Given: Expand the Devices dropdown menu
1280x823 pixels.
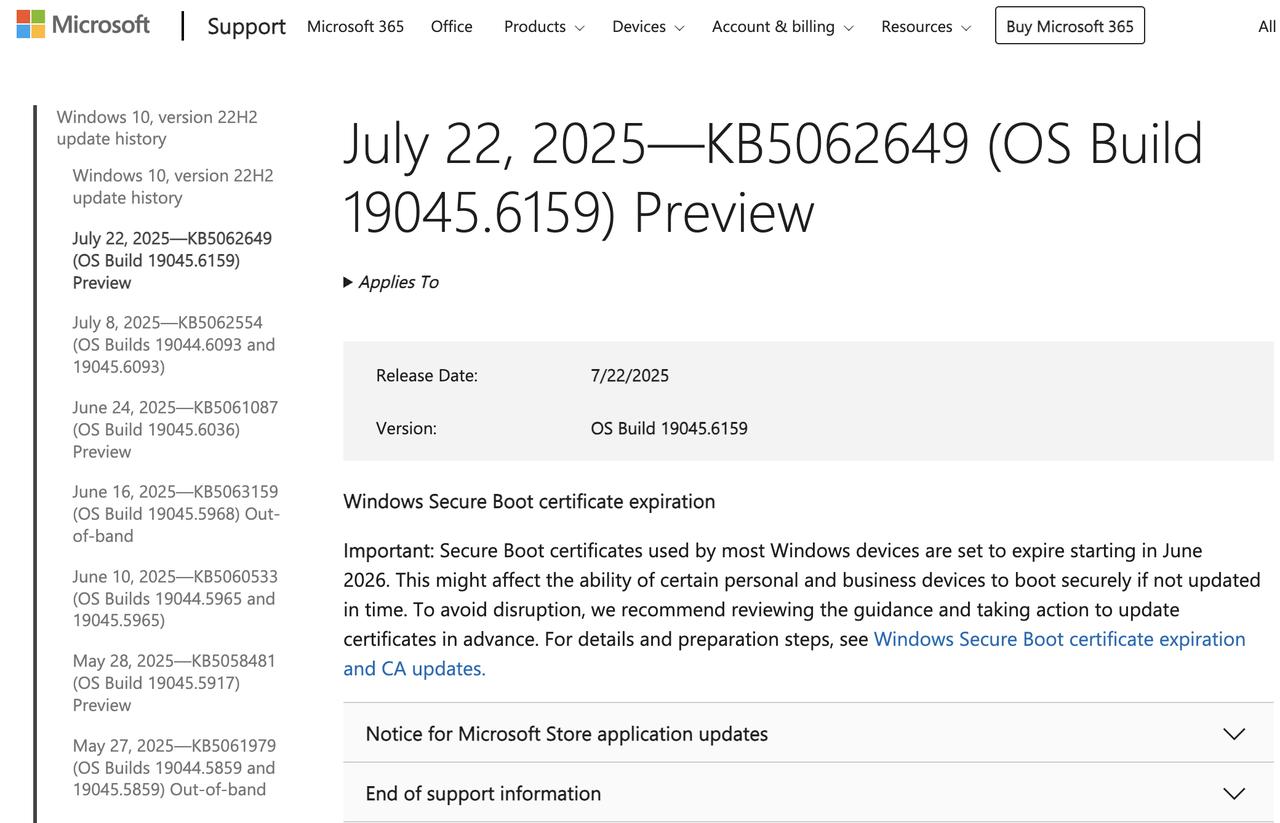Looking at the screenshot, I should pyautogui.click(x=648, y=26).
